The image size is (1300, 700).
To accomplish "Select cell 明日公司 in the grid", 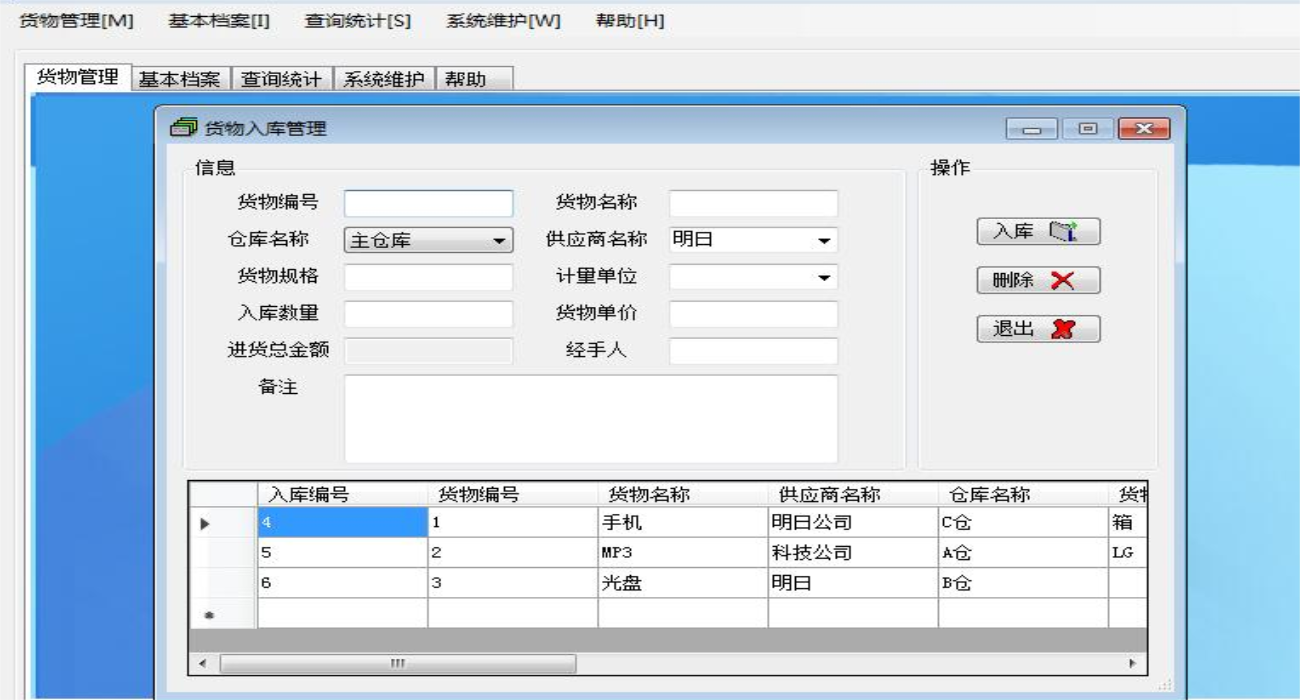I will [x=853, y=523].
